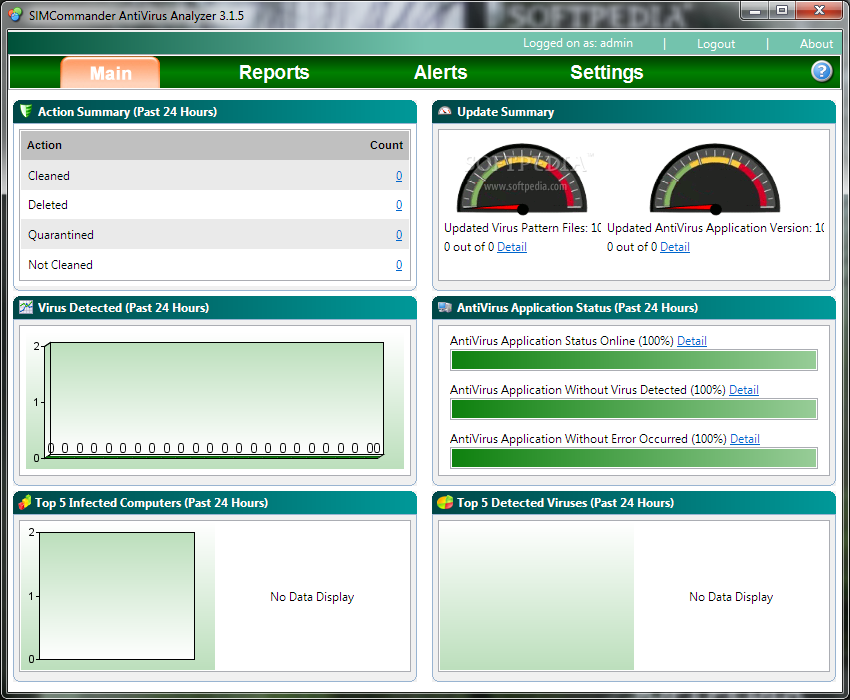This screenshot has width=850, height=700.
Task: Open the About link
Action: pyautogui.click(x=816, y=44)
